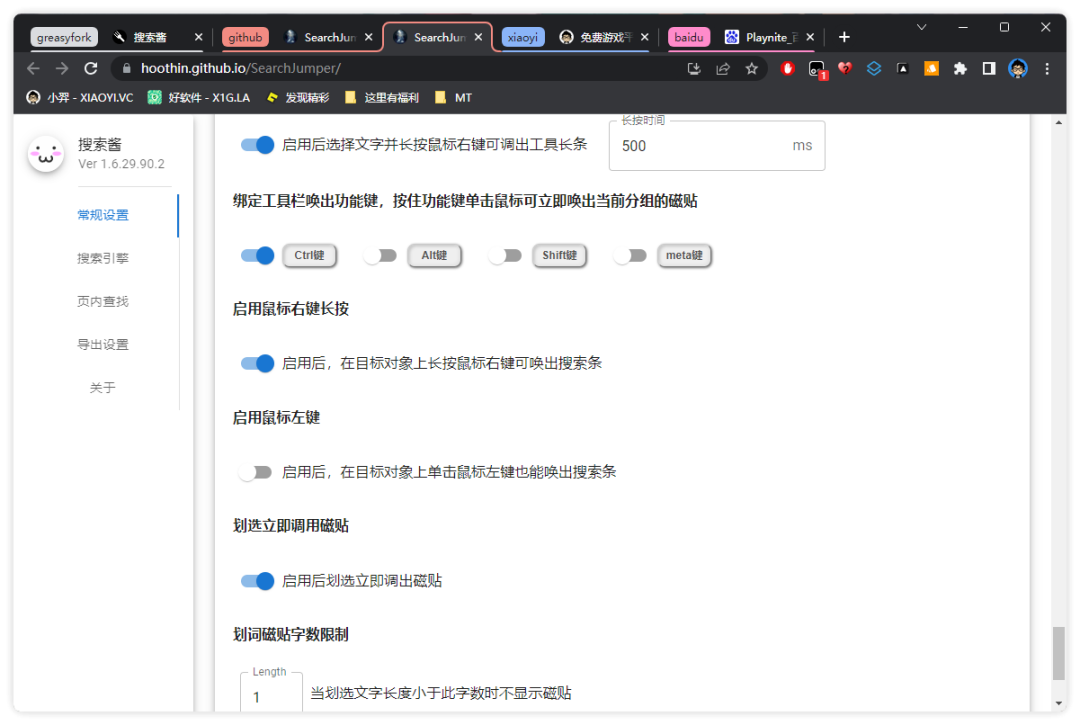
Task: Edit the Length character limit field
Action: pos(271,693)
